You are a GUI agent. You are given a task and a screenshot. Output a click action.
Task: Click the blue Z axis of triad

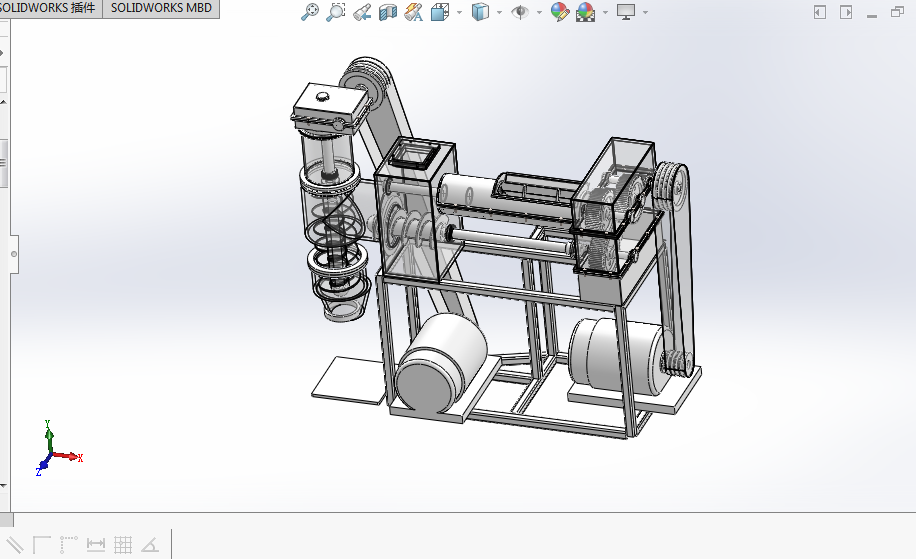coord(42,465)
